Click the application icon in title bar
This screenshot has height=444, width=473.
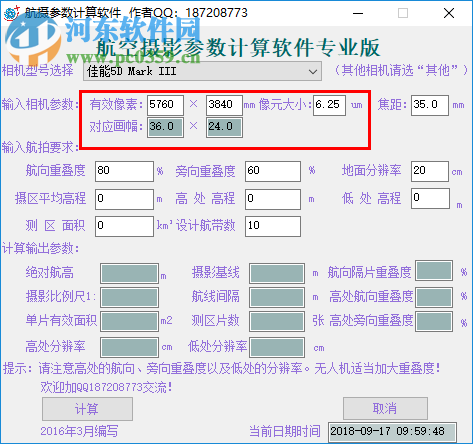coord(11,13)
